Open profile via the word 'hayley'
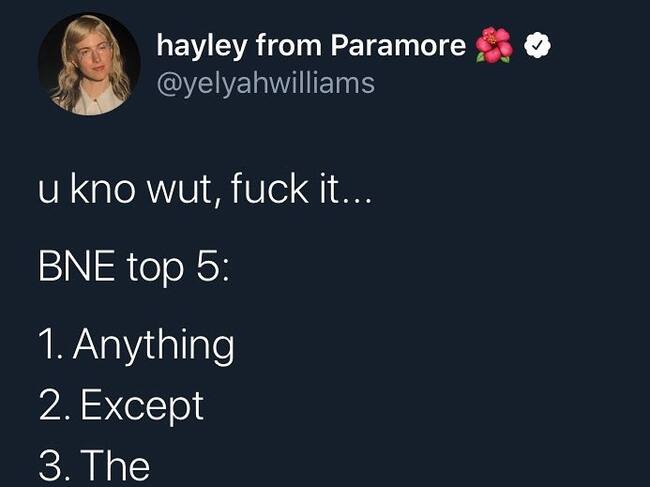The width and height of the screenshot is (650, 487). coord(202,46)
